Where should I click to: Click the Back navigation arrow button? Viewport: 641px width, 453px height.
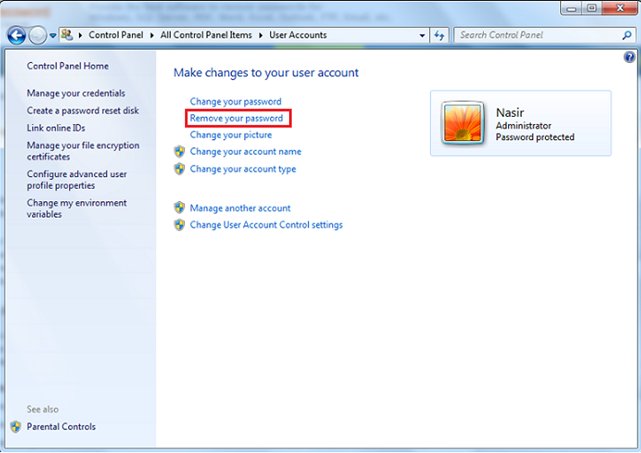16,36
